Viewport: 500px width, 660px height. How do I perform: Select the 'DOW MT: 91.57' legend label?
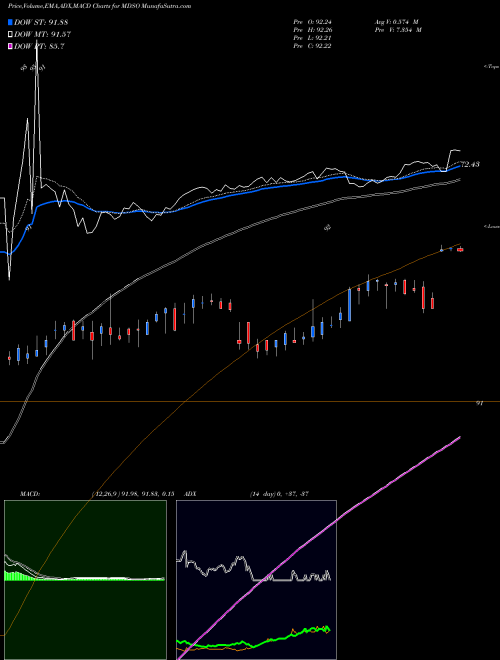43,35
